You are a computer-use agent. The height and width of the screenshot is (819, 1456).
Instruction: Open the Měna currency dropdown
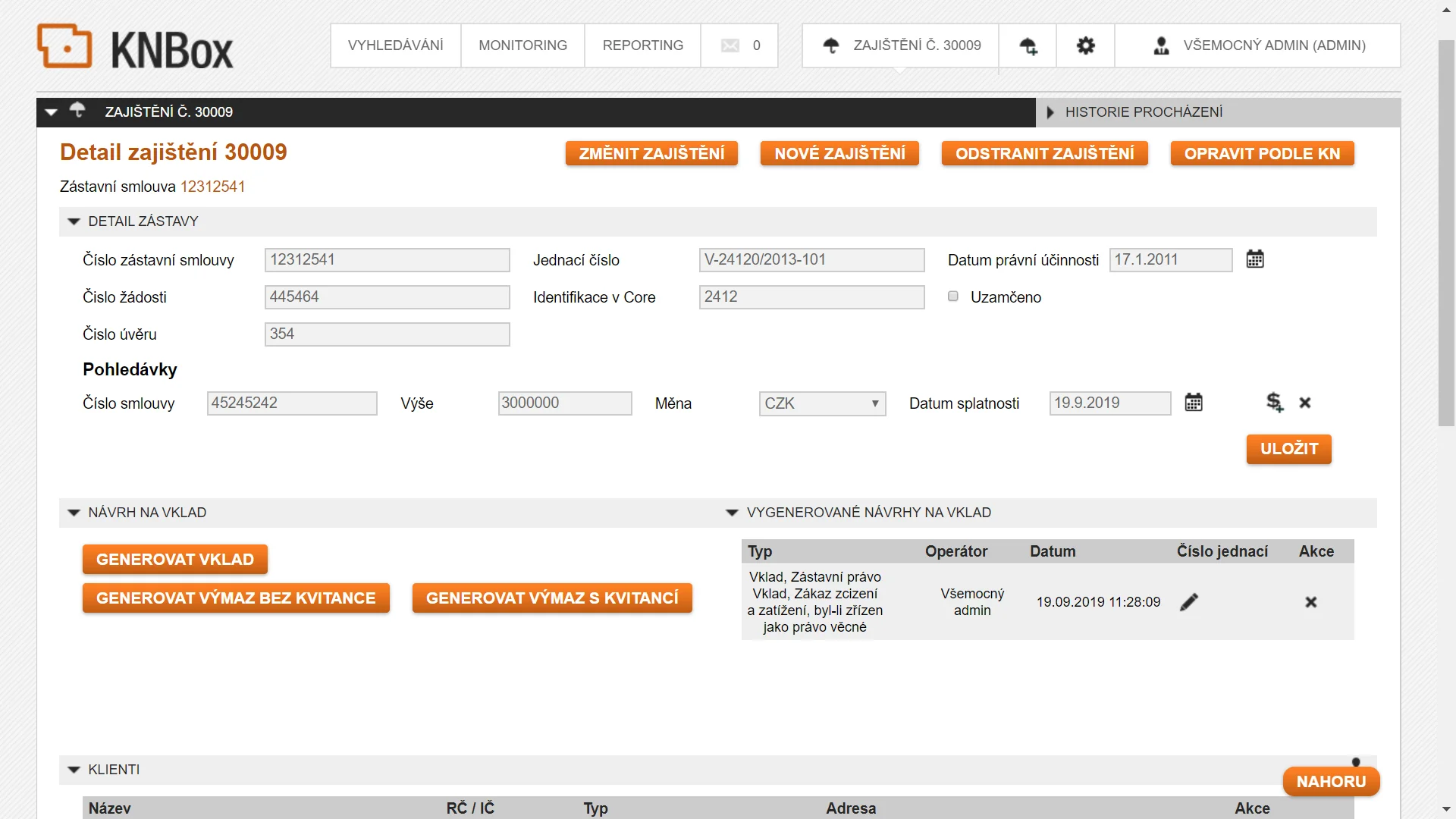coord(822,403)
